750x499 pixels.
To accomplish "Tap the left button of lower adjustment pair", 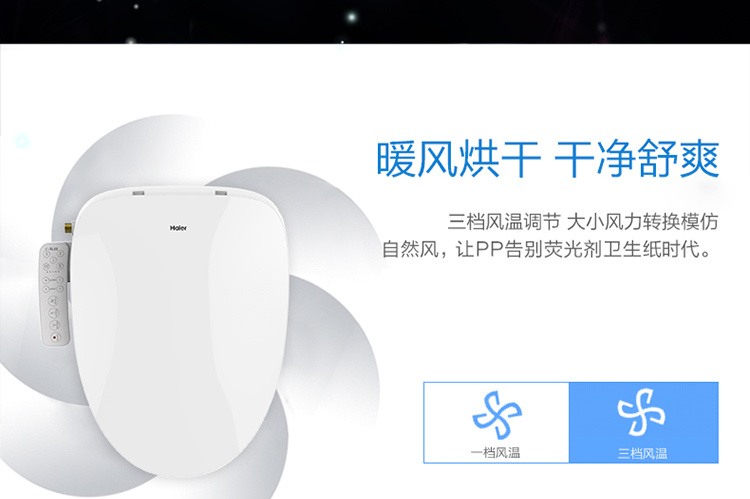I will tap(46, 289).
